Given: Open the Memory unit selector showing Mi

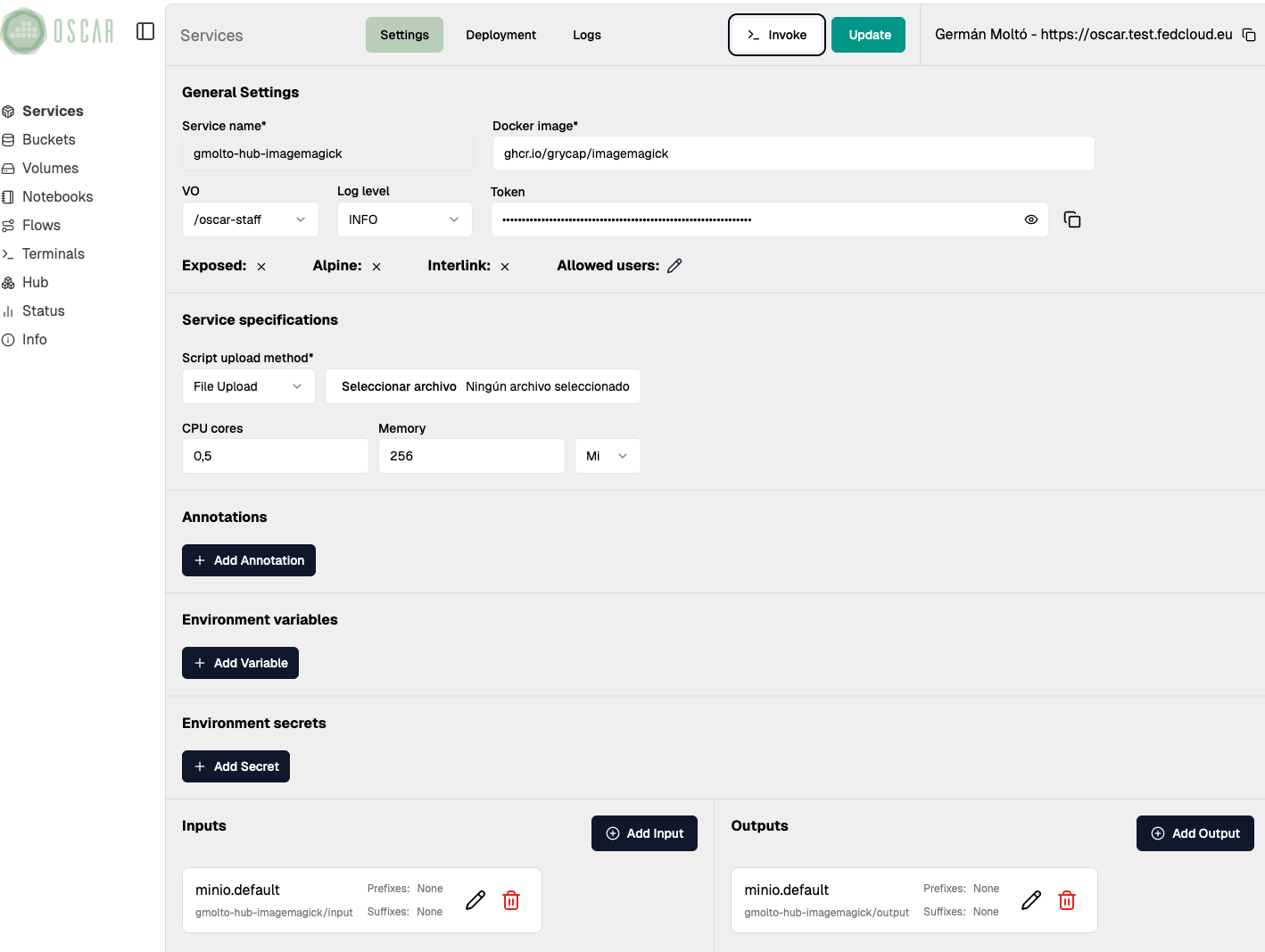Looking at the screenshot, I should [608, 456].
